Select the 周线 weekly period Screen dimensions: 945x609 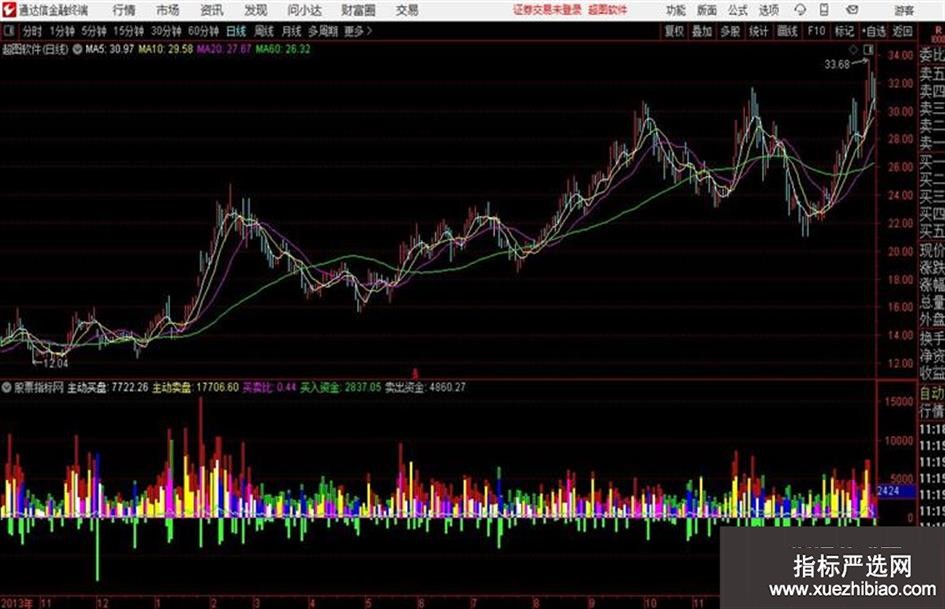[x=264, y=31]
